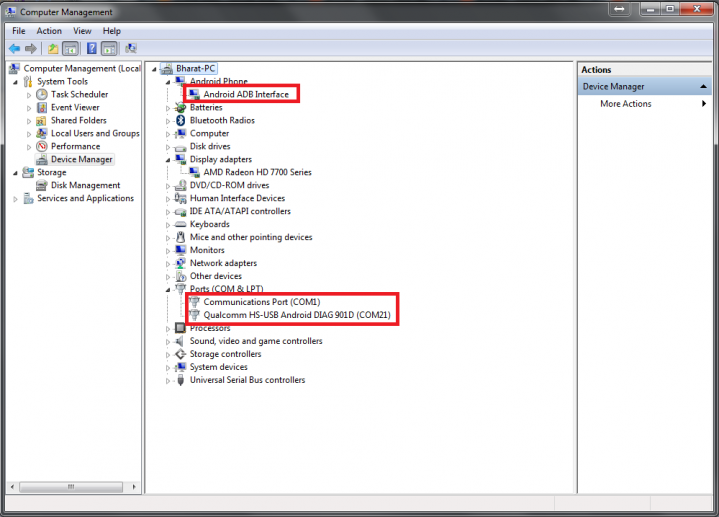
Task: Open the Action menu
Action: click(x=49, y=31)
